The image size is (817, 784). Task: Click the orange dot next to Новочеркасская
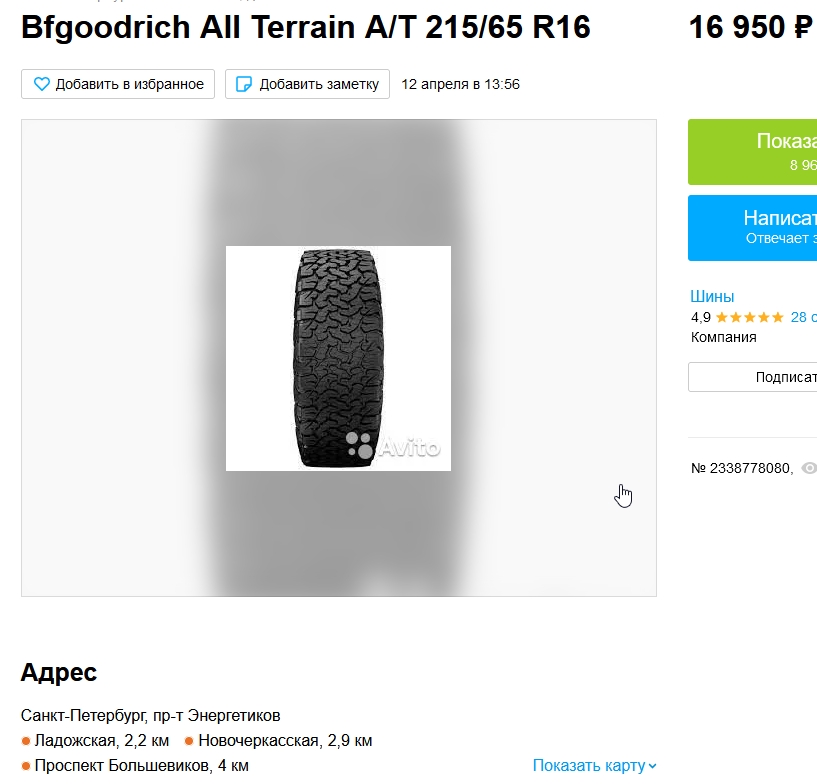[189, 741]
